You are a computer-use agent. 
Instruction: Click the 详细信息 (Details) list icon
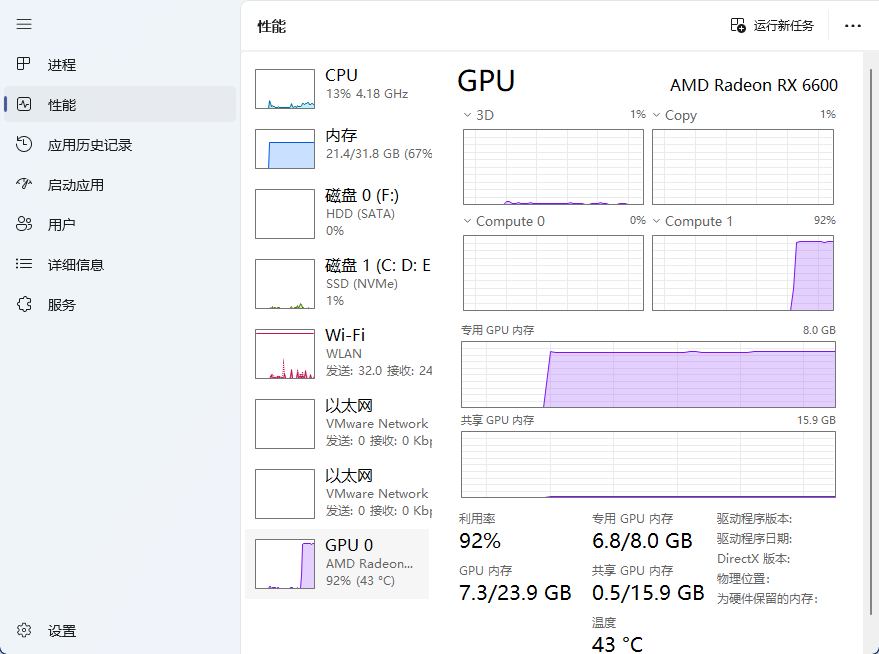click(25, 265)
